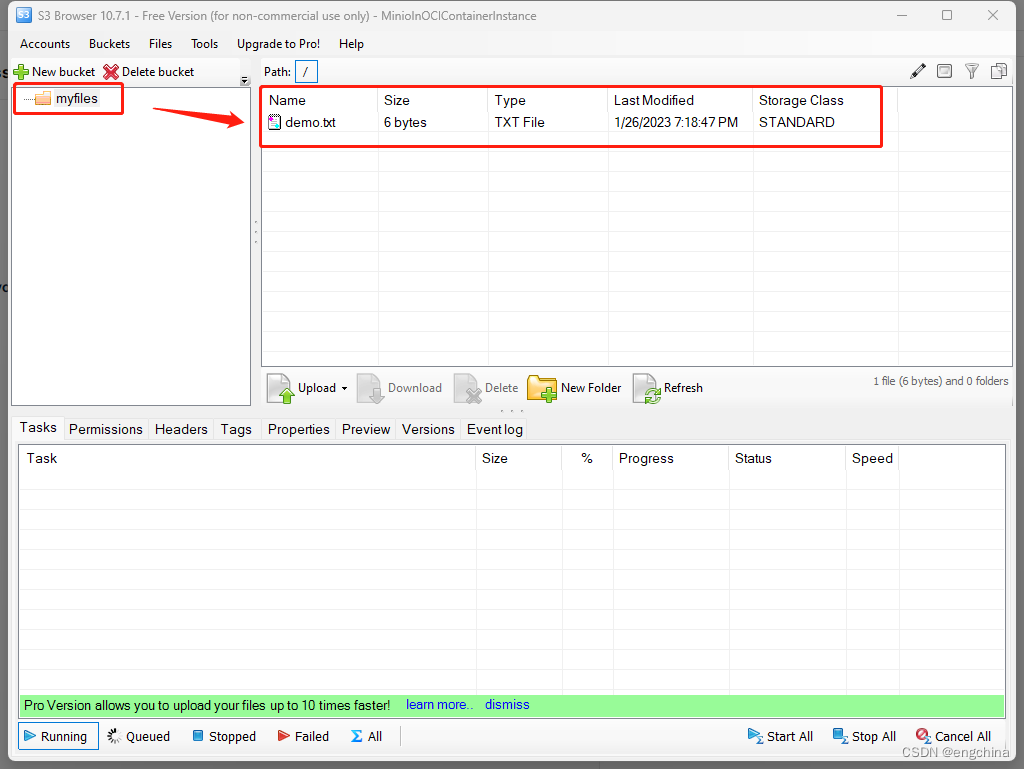Click the 'learn more..' link

(439, 704)
